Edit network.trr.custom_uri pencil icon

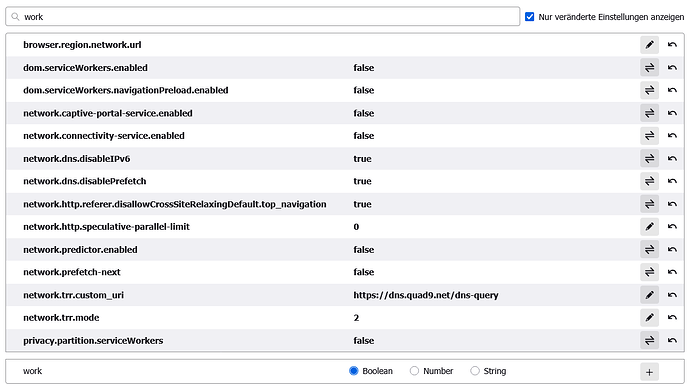[x=649, y=295]
